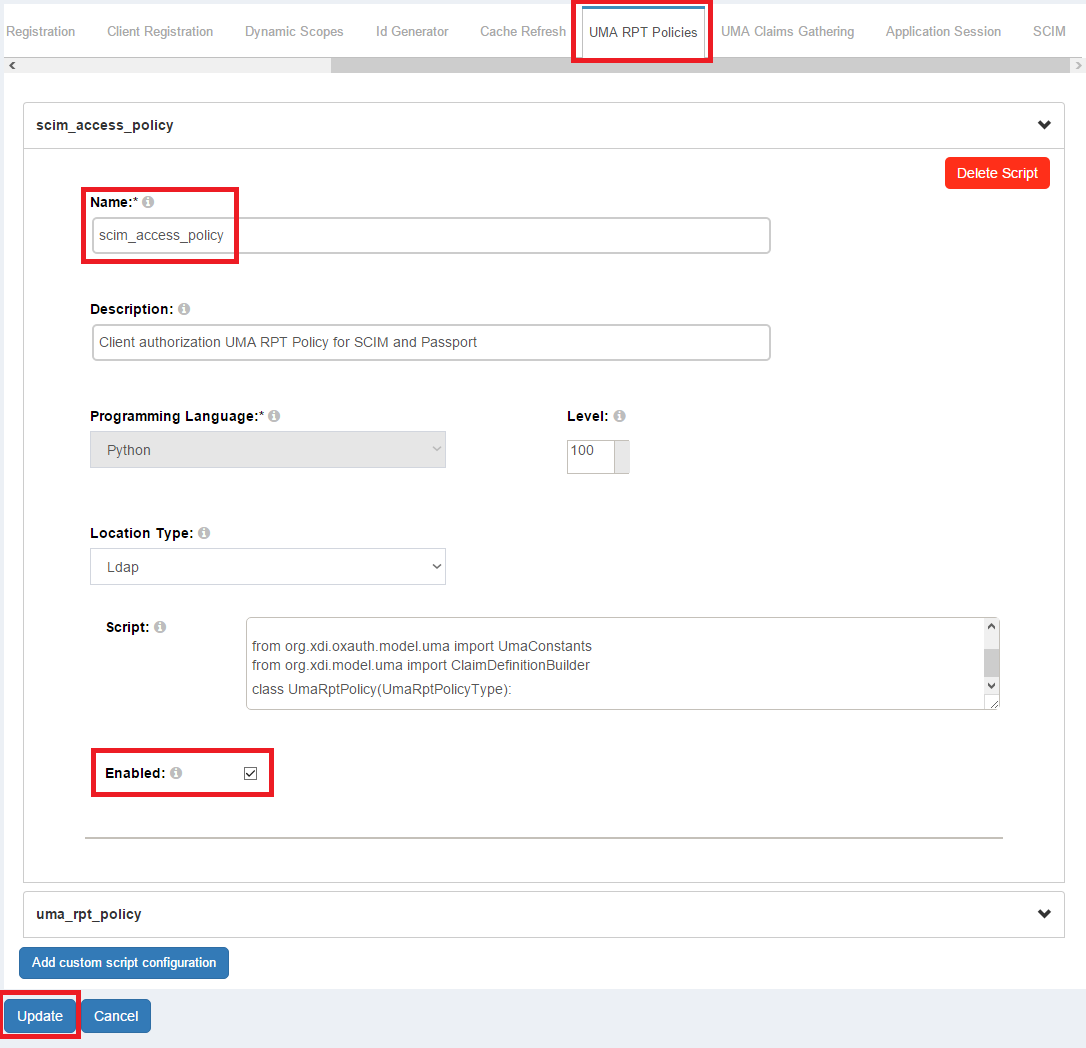Collapse the scim_access_policy section chevron
The width and height of the screenshot is (1086, 1048).
click(x=1044, y=125)
